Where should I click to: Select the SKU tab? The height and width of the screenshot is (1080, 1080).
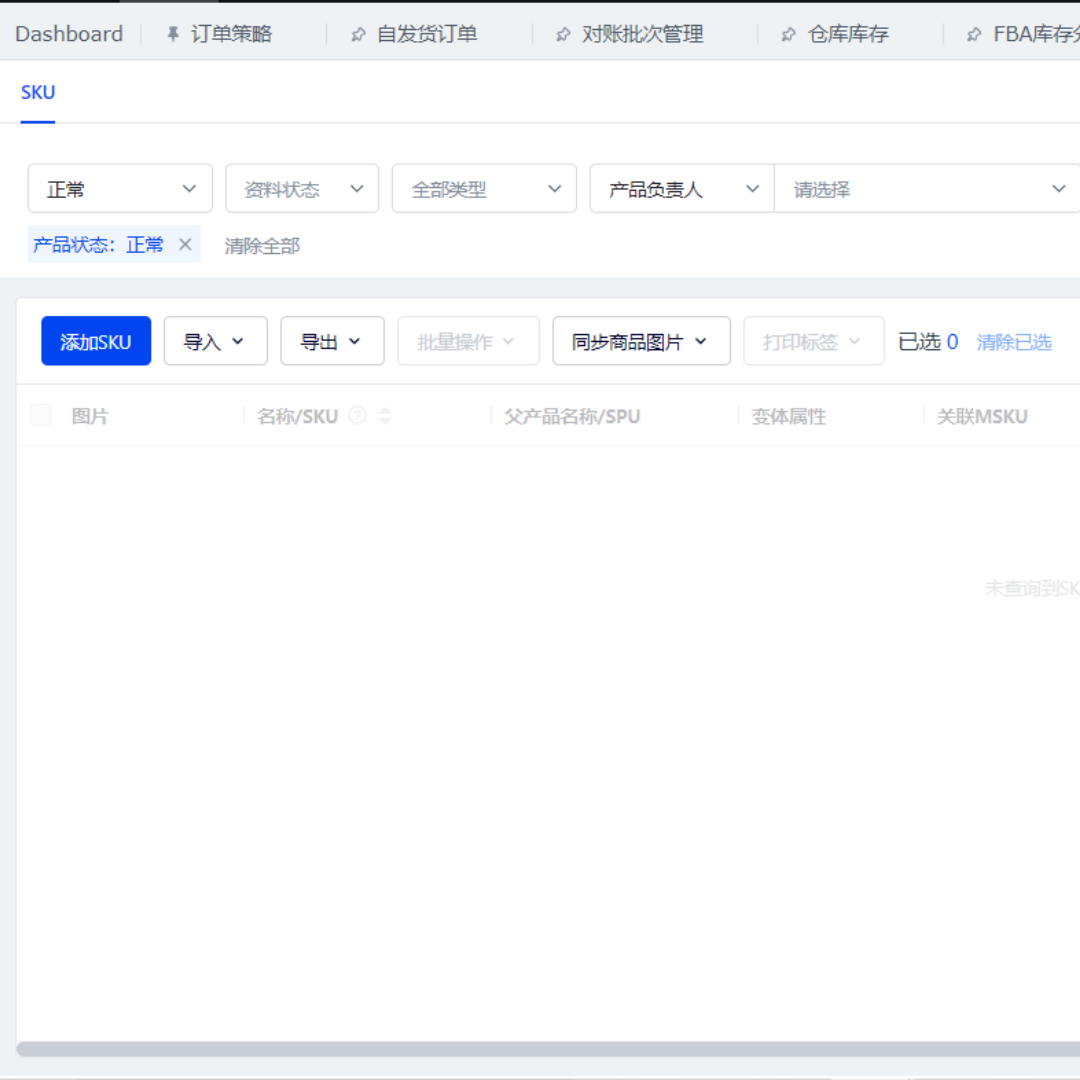point(38,93)
